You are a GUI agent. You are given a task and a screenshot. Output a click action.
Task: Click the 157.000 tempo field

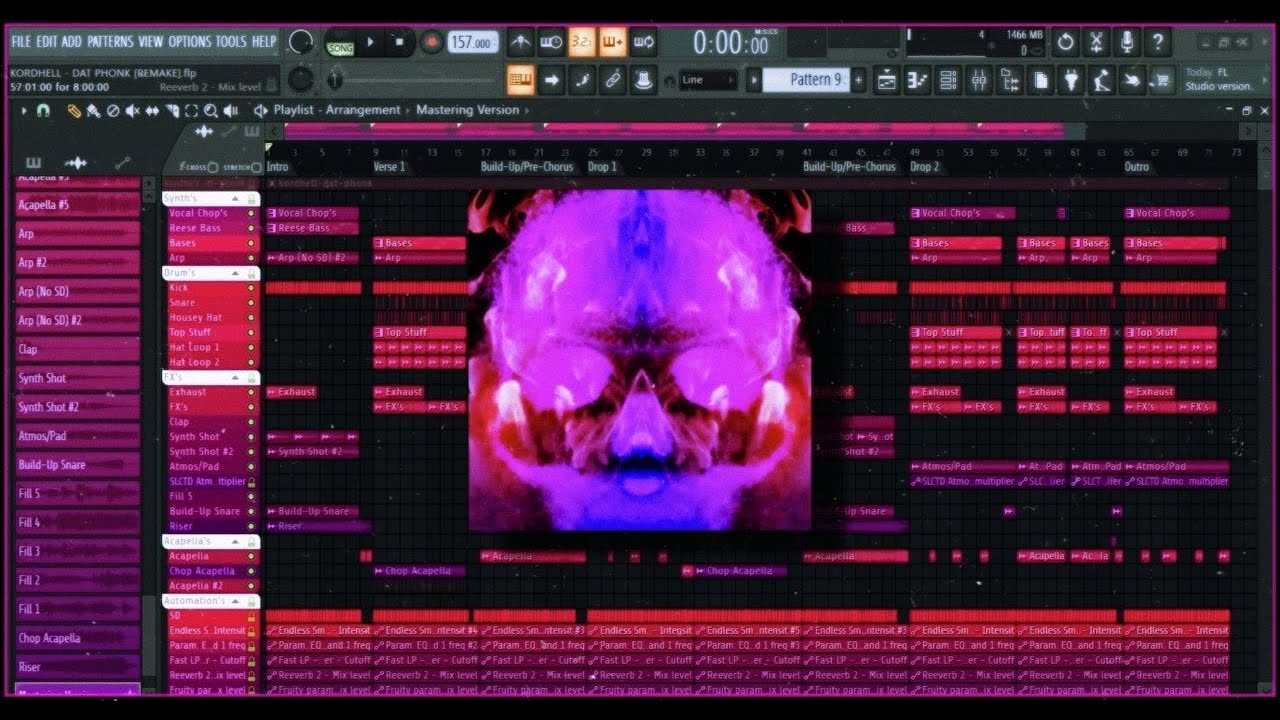pos(473,42)
